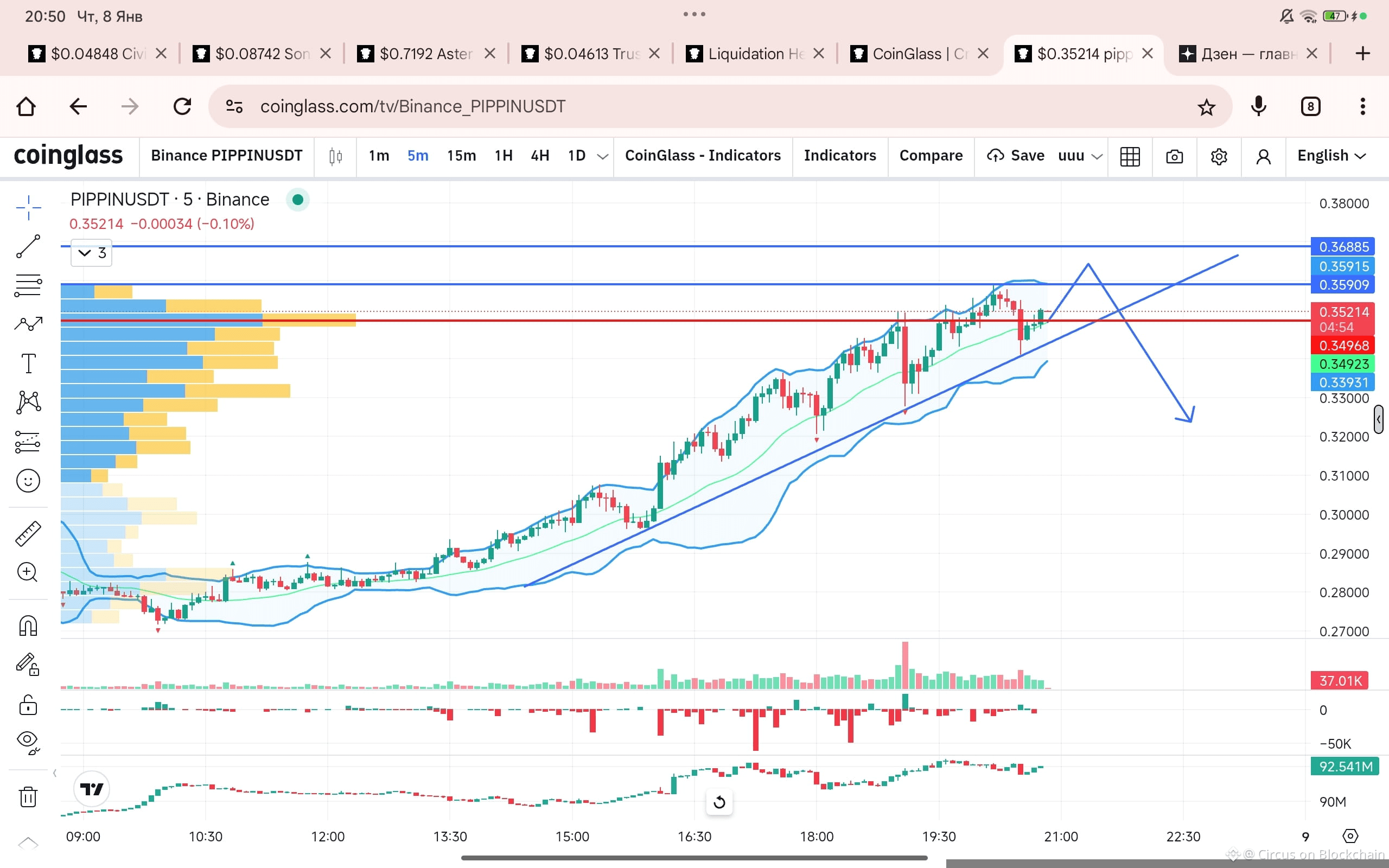
Task: Open the TradingView logo link
Action: pyautogui.click(x=92, y=789)
